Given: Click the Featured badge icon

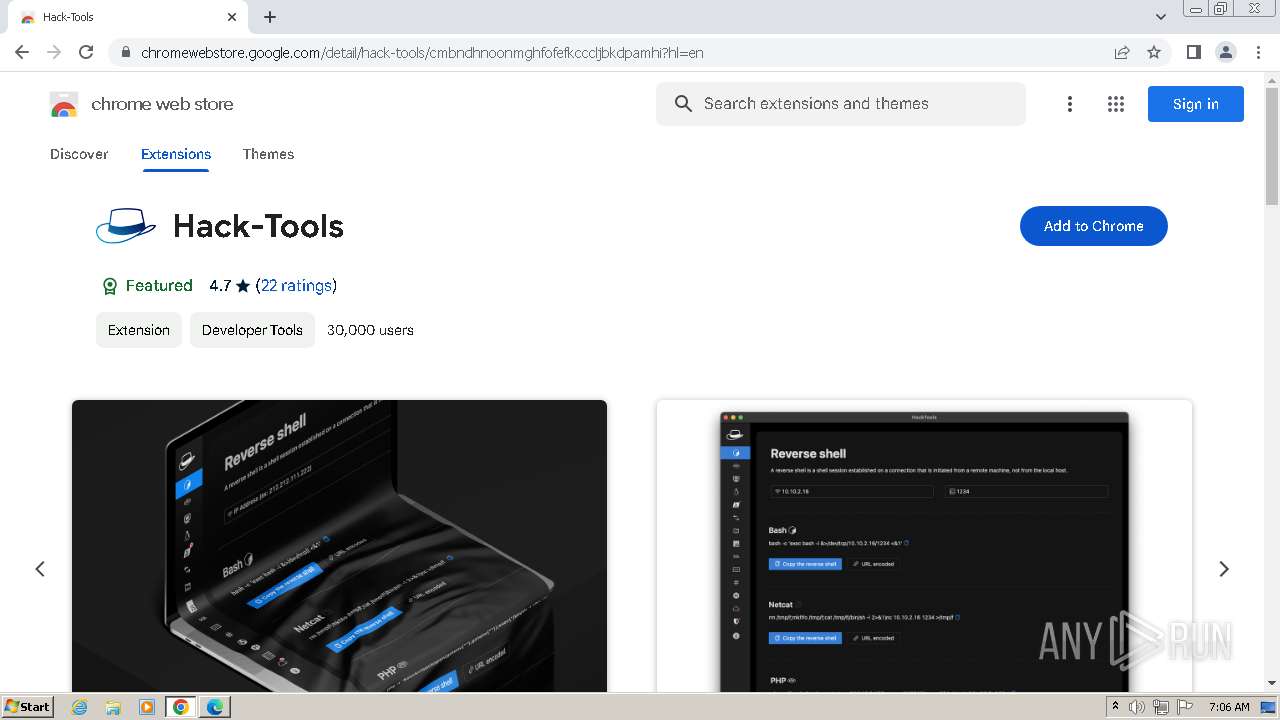Looking at the screenshot, I should tap(110, 286).
